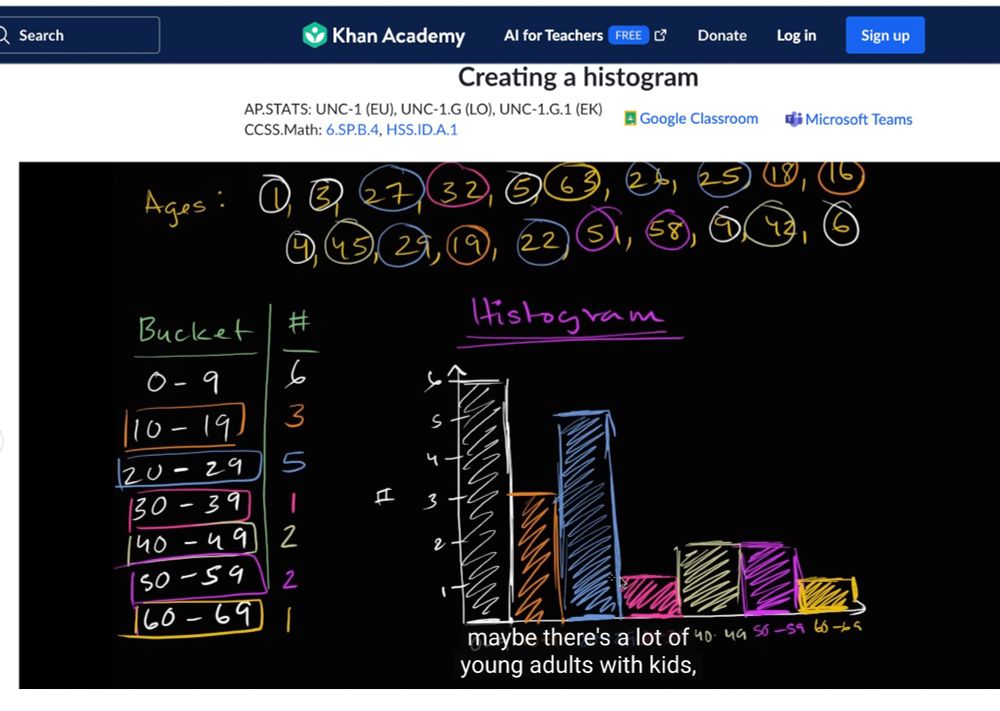Screen dimensions: 1000x711
Task: Select the Donate menu item
Action: point(721,35)
